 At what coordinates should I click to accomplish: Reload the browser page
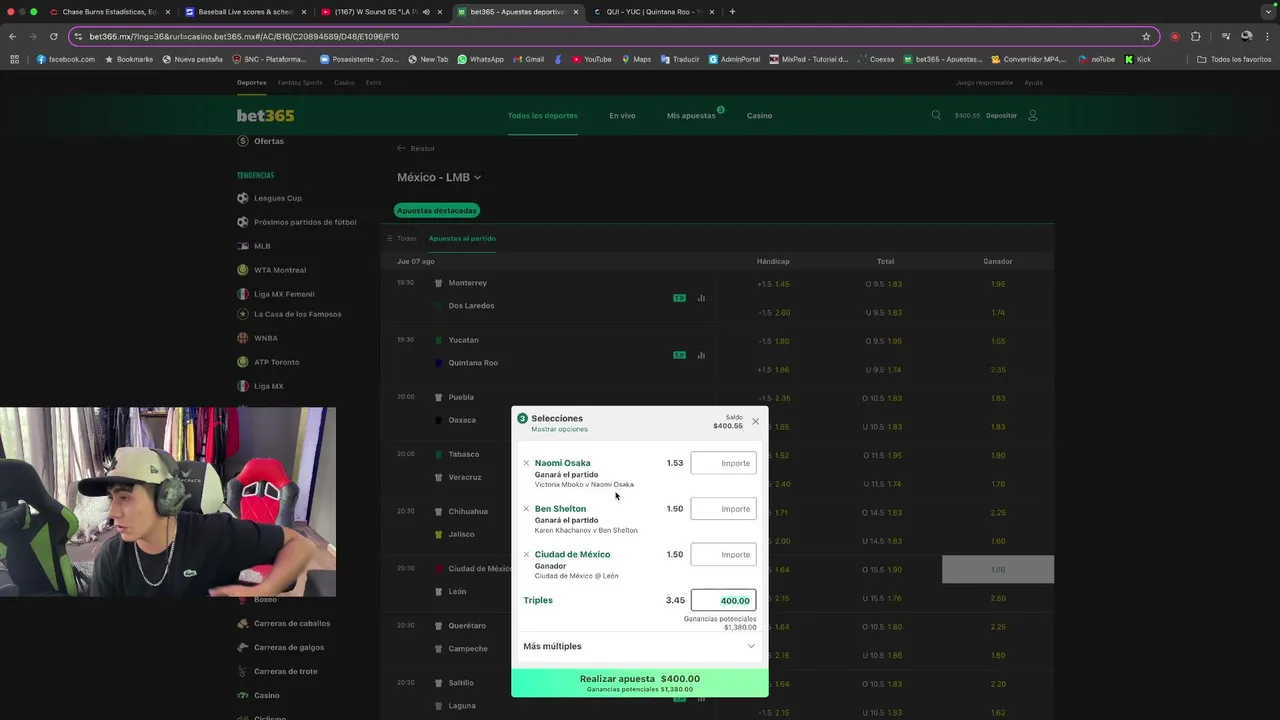[53, 36]
